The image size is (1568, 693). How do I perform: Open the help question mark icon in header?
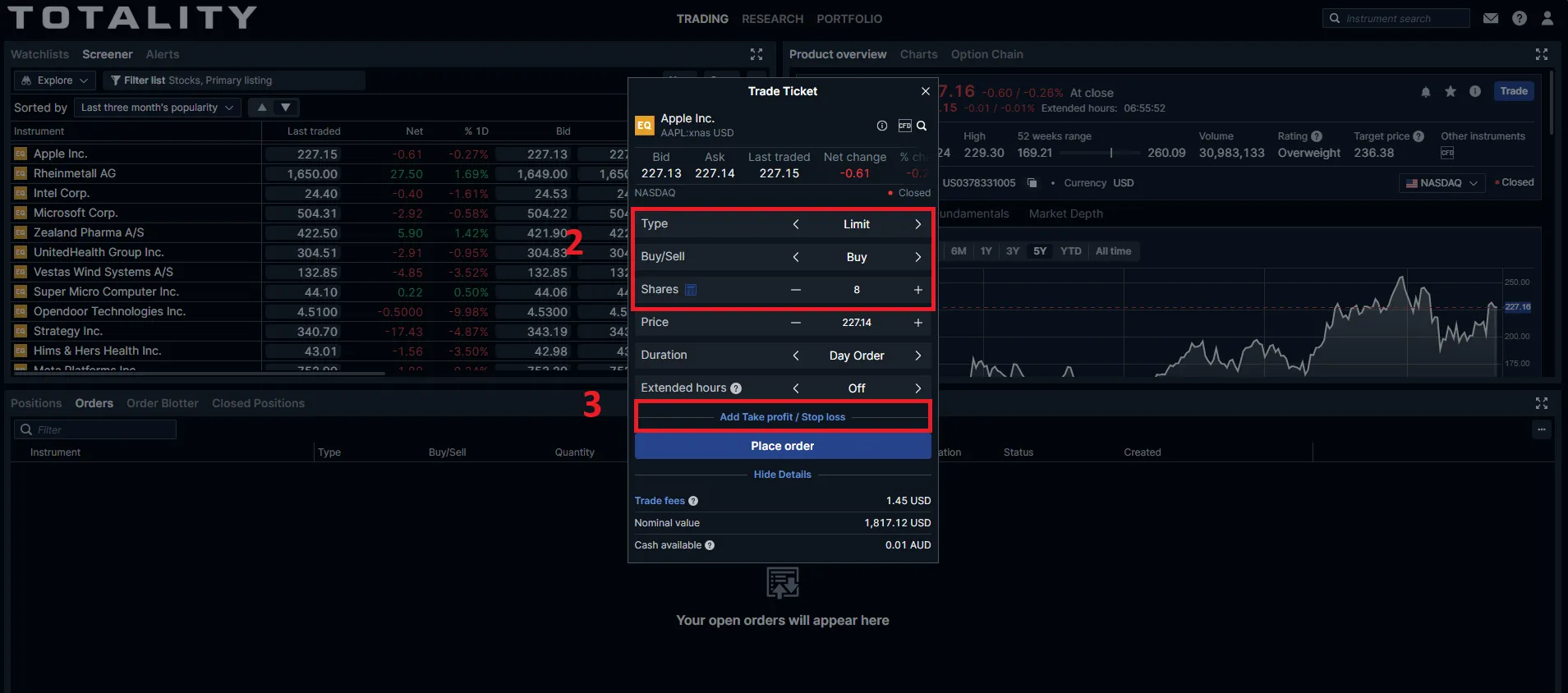click(1520, 18)
